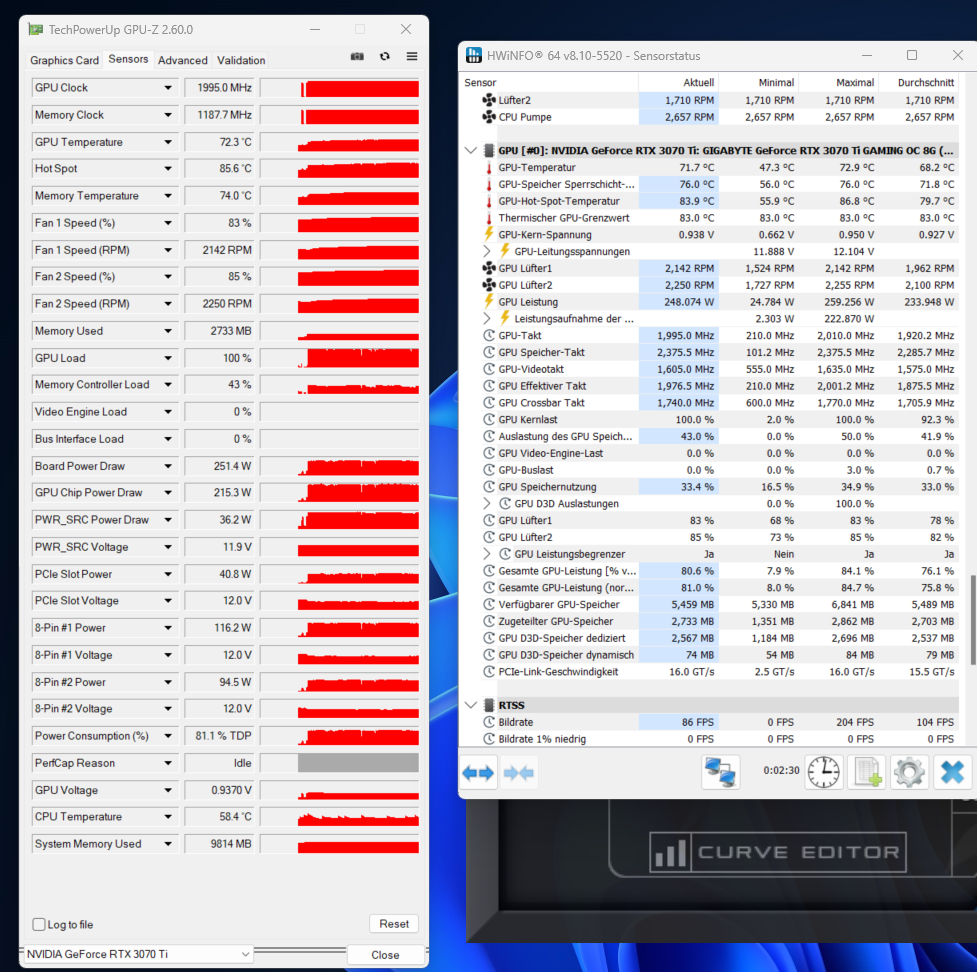The width and height of the screenshot is (977, 972).
Task: Select the GPU Leistung 248.074 W value
Action: pos(679,302)
